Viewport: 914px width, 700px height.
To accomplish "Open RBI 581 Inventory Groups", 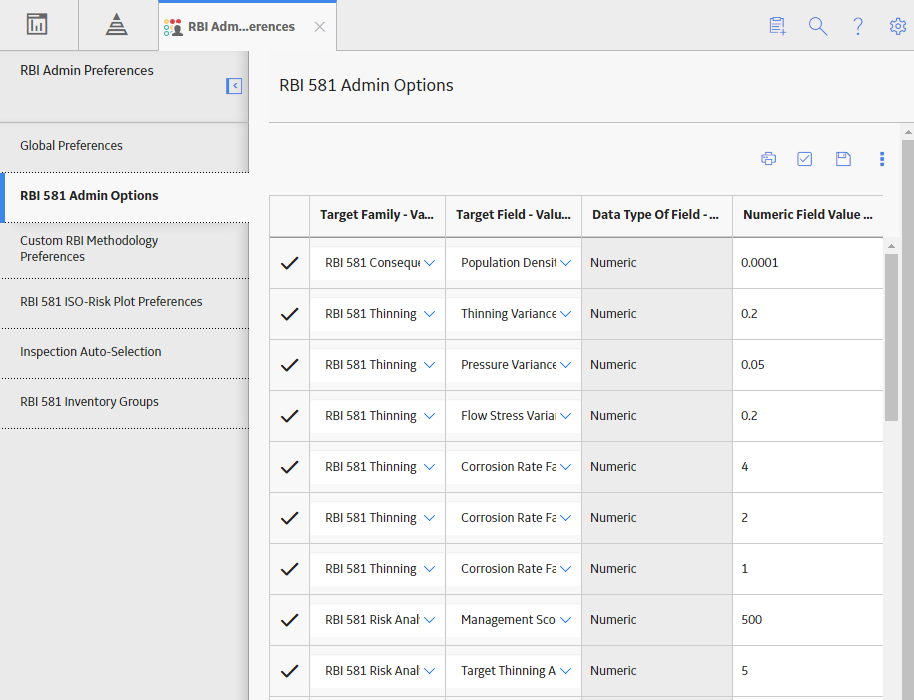I will pos(124,402).
